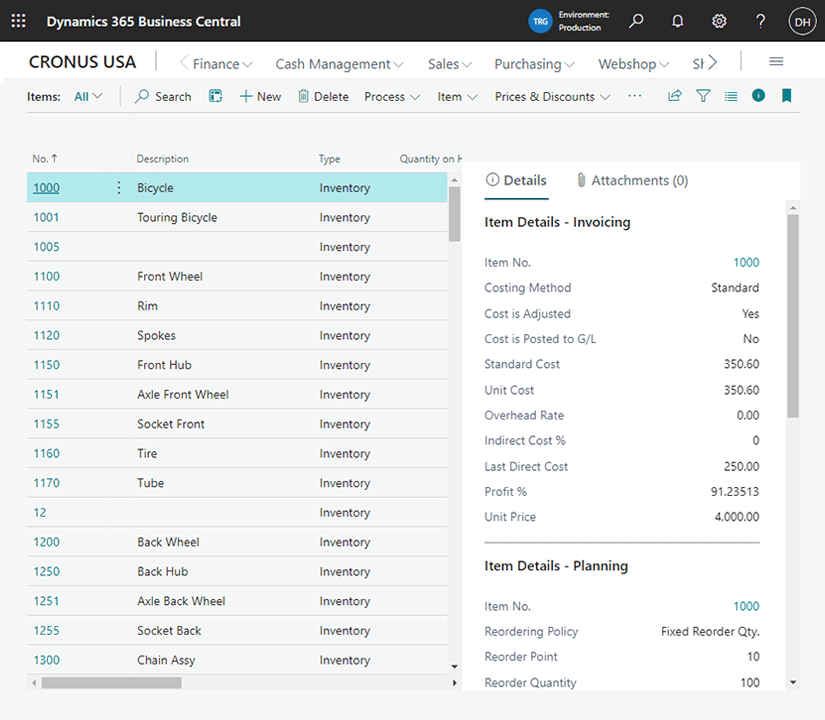Expand the Item action menu
This screenshot has width=825, height=720.
point(457,97)
